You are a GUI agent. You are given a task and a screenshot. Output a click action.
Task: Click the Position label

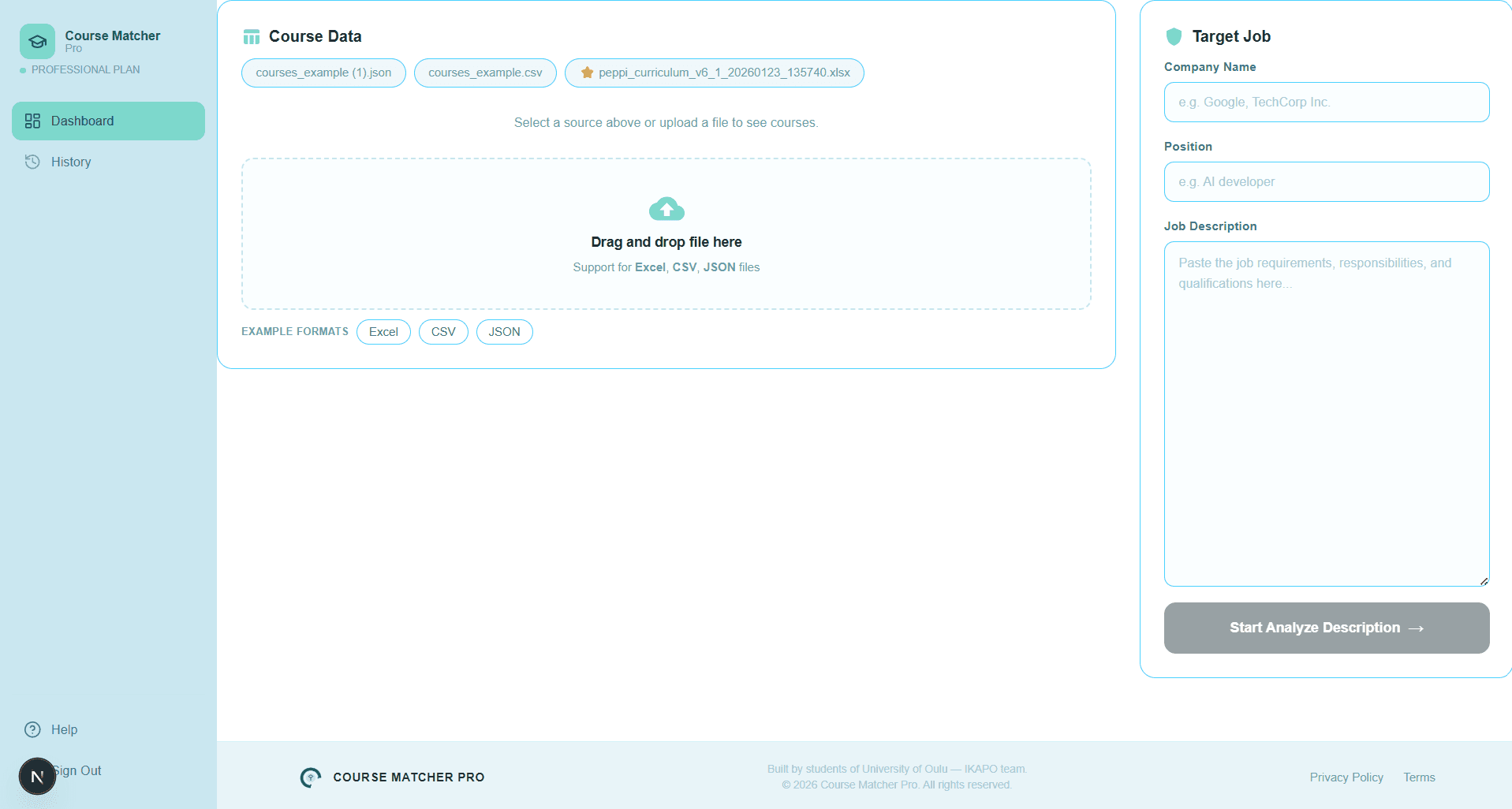tap(1188, 147)
